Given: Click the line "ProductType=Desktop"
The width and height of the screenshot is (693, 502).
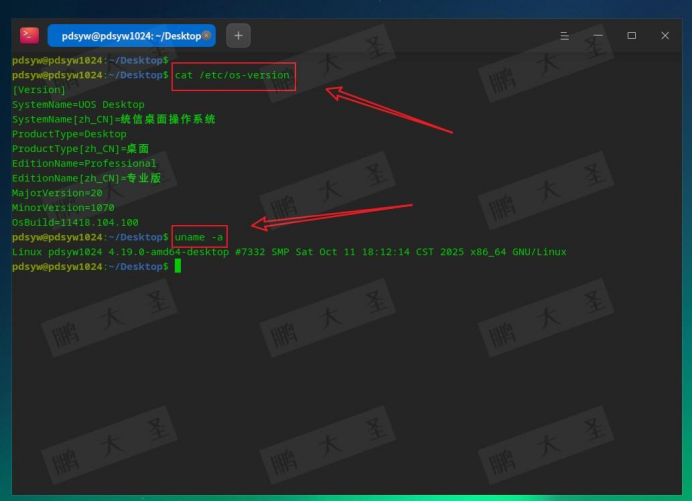Looking at the screenshot, I should pos(69,134).
